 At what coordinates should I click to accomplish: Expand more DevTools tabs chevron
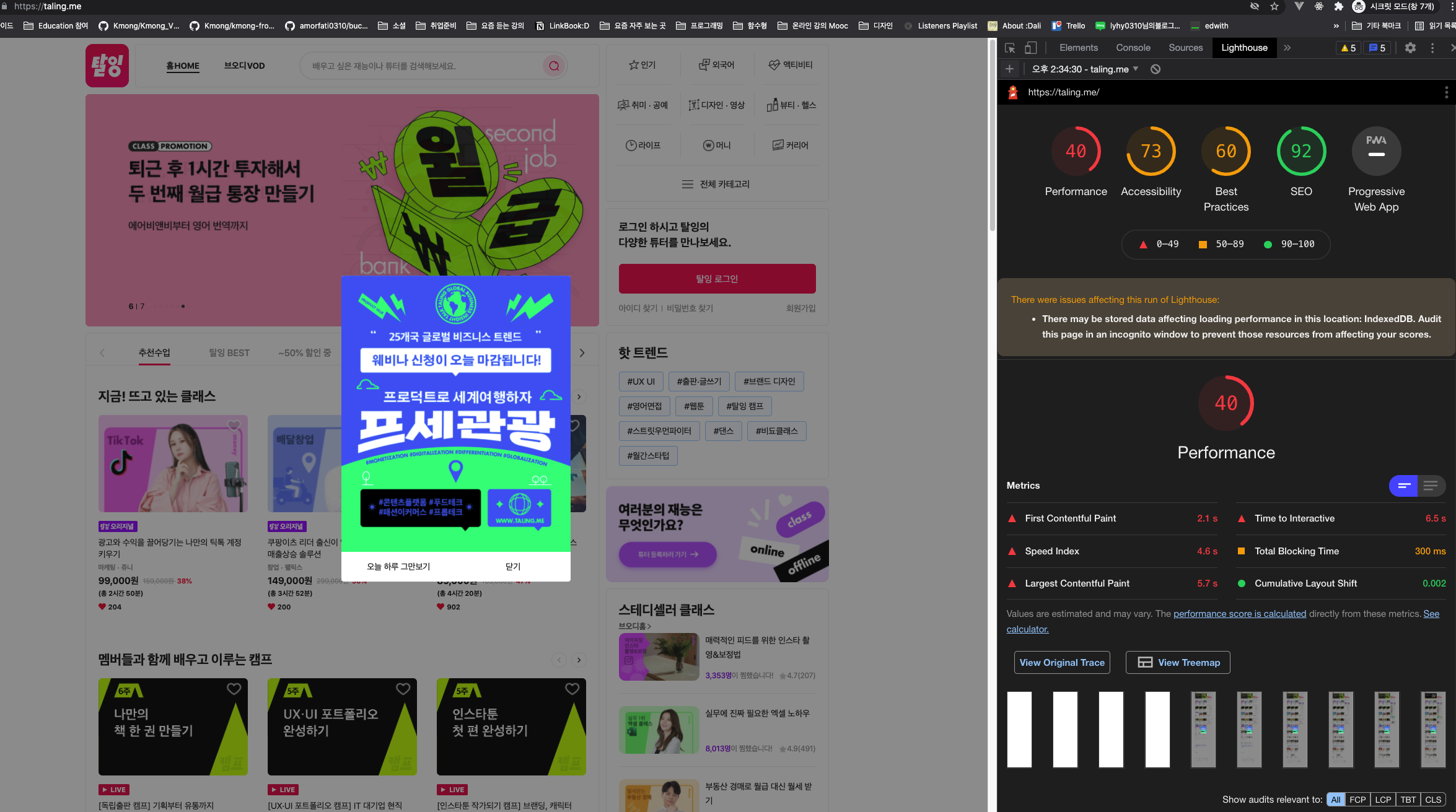[x=1287, y=48]
